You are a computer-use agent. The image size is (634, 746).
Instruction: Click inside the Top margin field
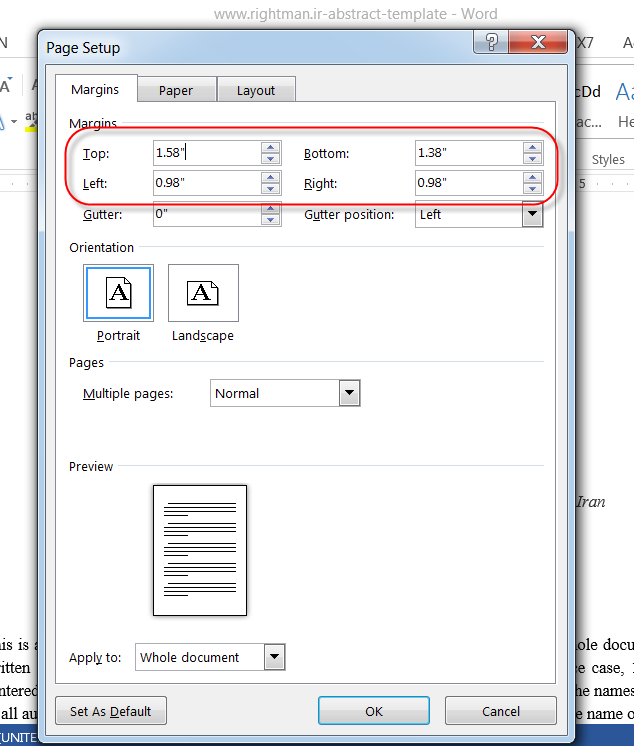click(205, 153)
